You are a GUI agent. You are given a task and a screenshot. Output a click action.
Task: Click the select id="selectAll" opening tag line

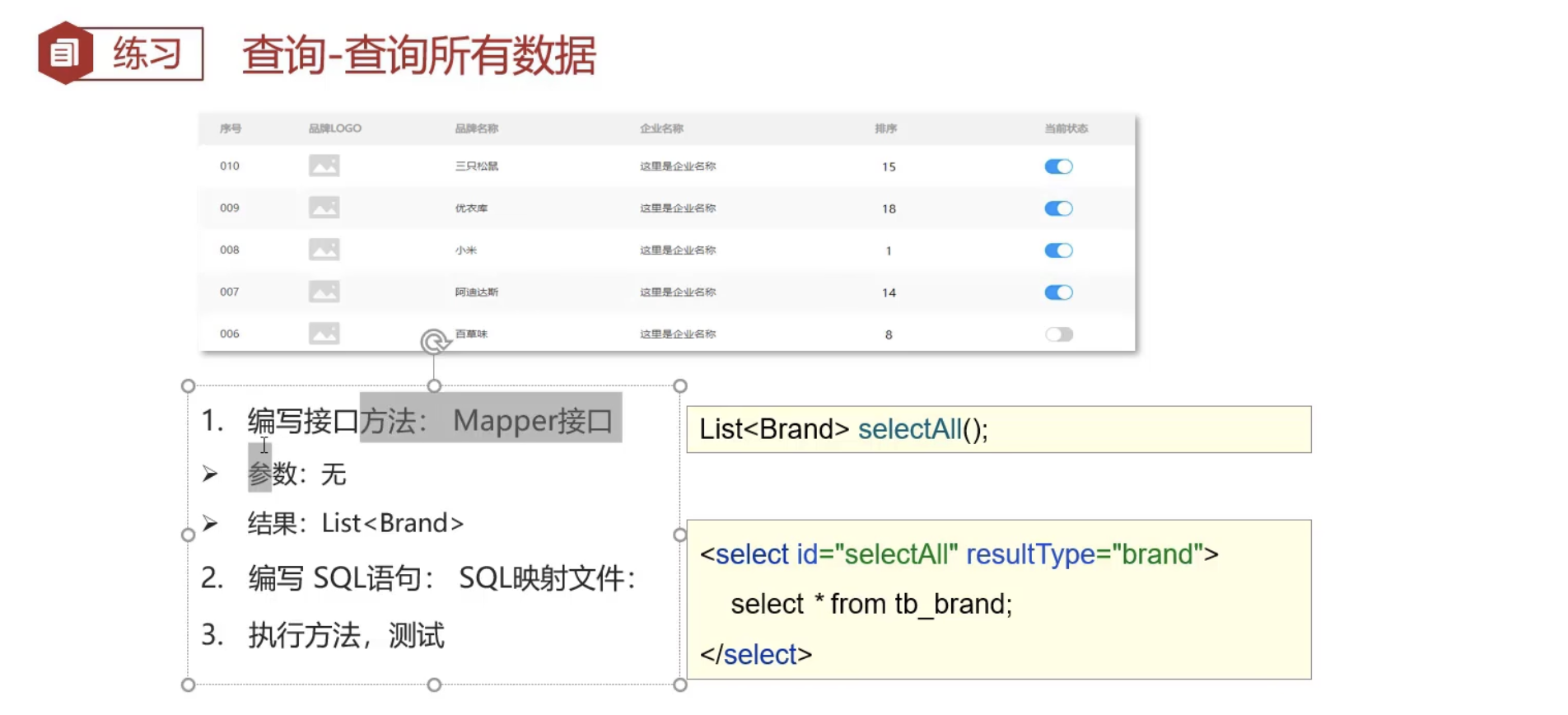coord(959,554)
